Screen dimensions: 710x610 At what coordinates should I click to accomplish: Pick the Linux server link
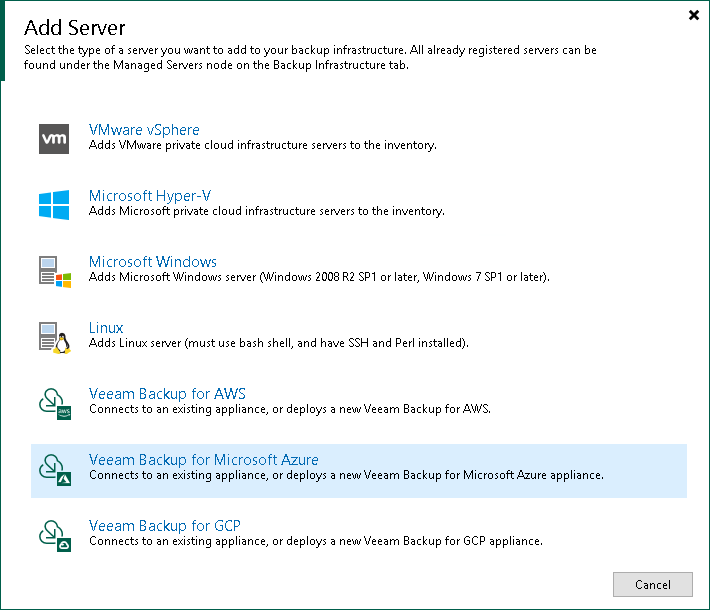click(x=106, y=328)
